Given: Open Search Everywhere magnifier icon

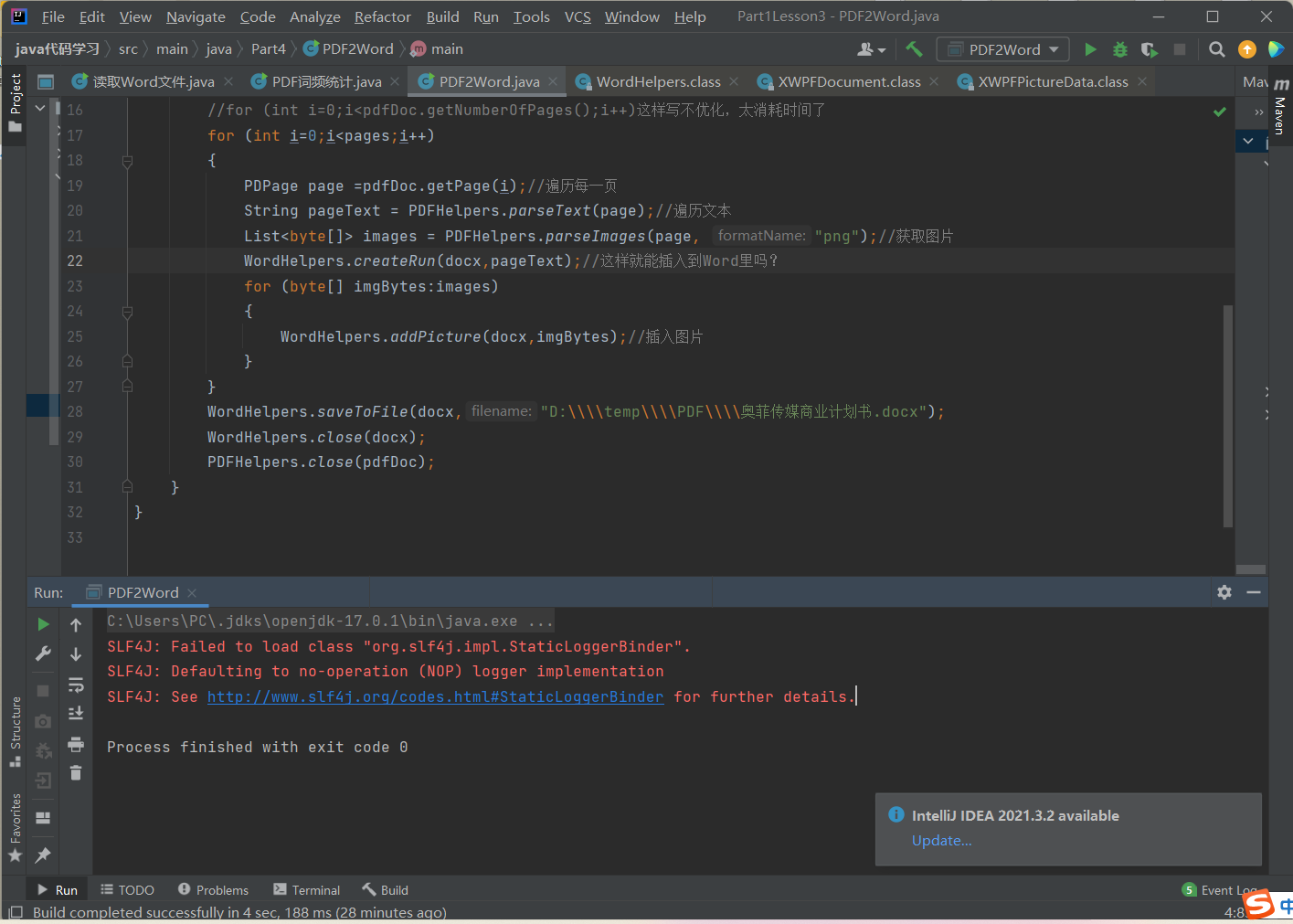Looking at the screenshot, I should 1217,49.
